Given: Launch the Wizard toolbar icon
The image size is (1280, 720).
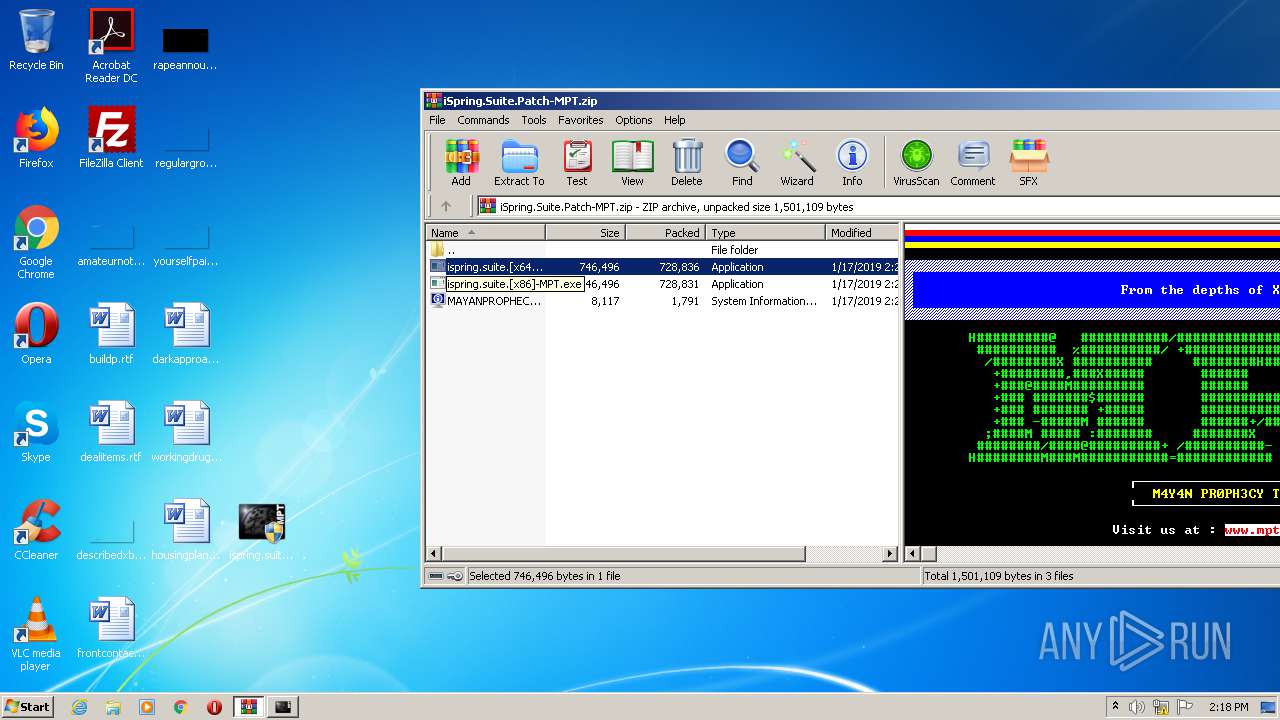Looking at the screenshot, I should [797, 163].
